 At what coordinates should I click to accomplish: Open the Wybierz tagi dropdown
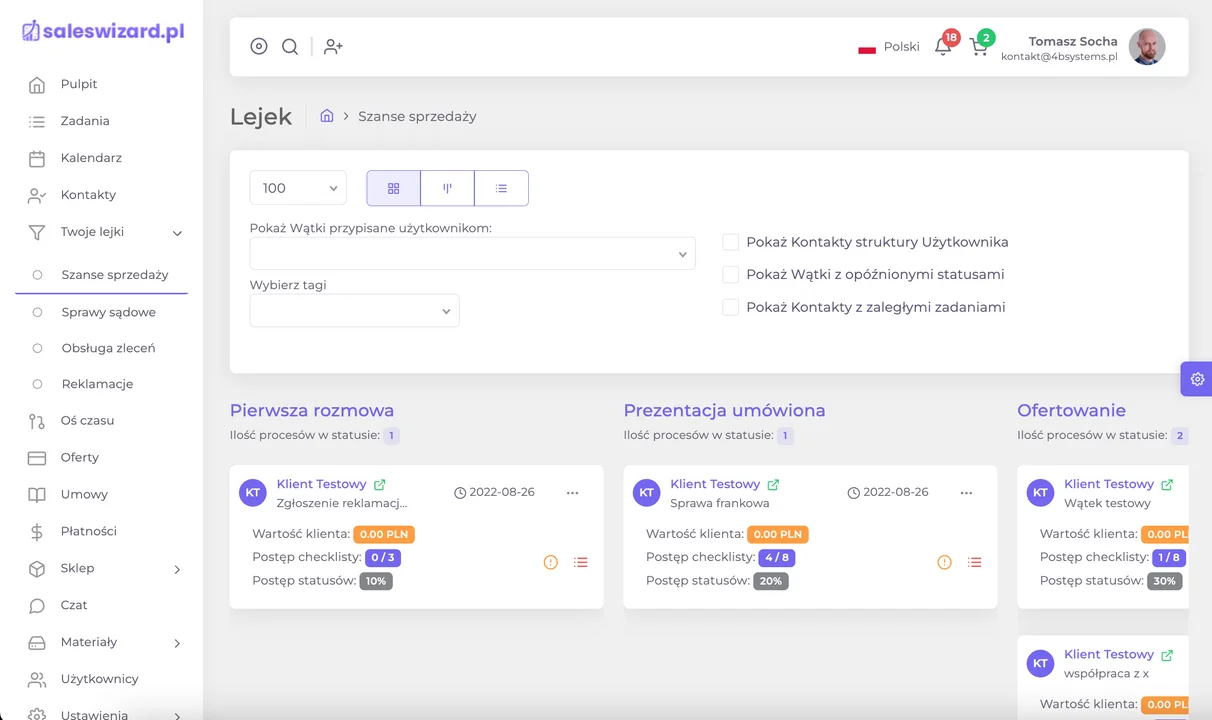(354, 311)
